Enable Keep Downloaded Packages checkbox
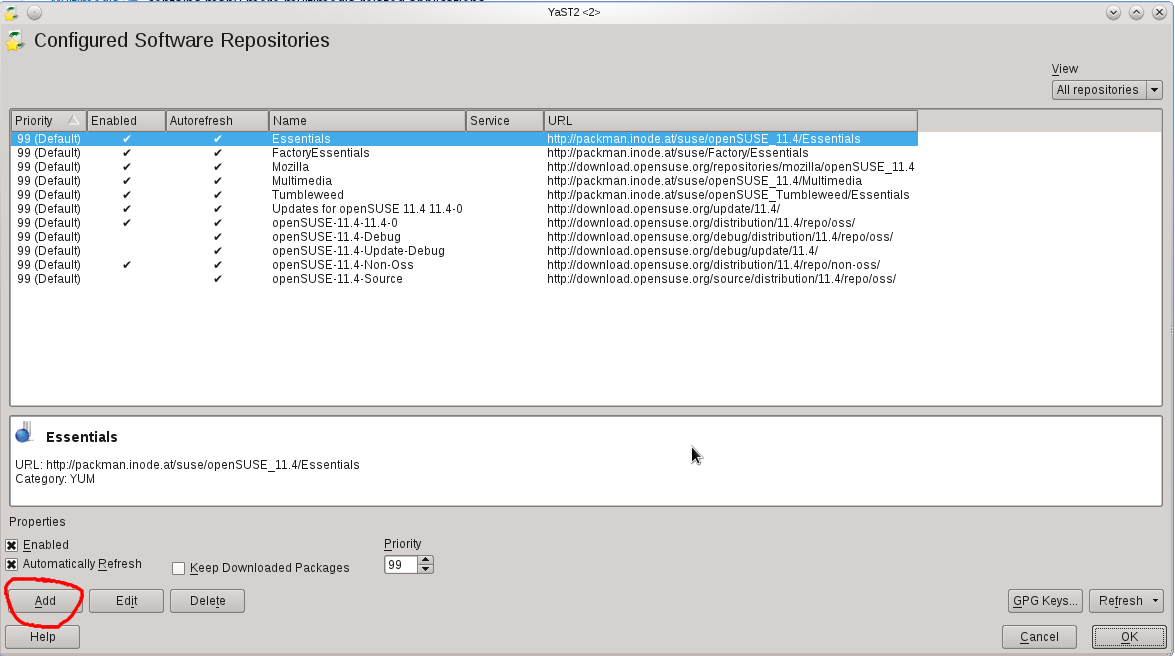The image size is (1175, 656). click(x=178, y=568)
